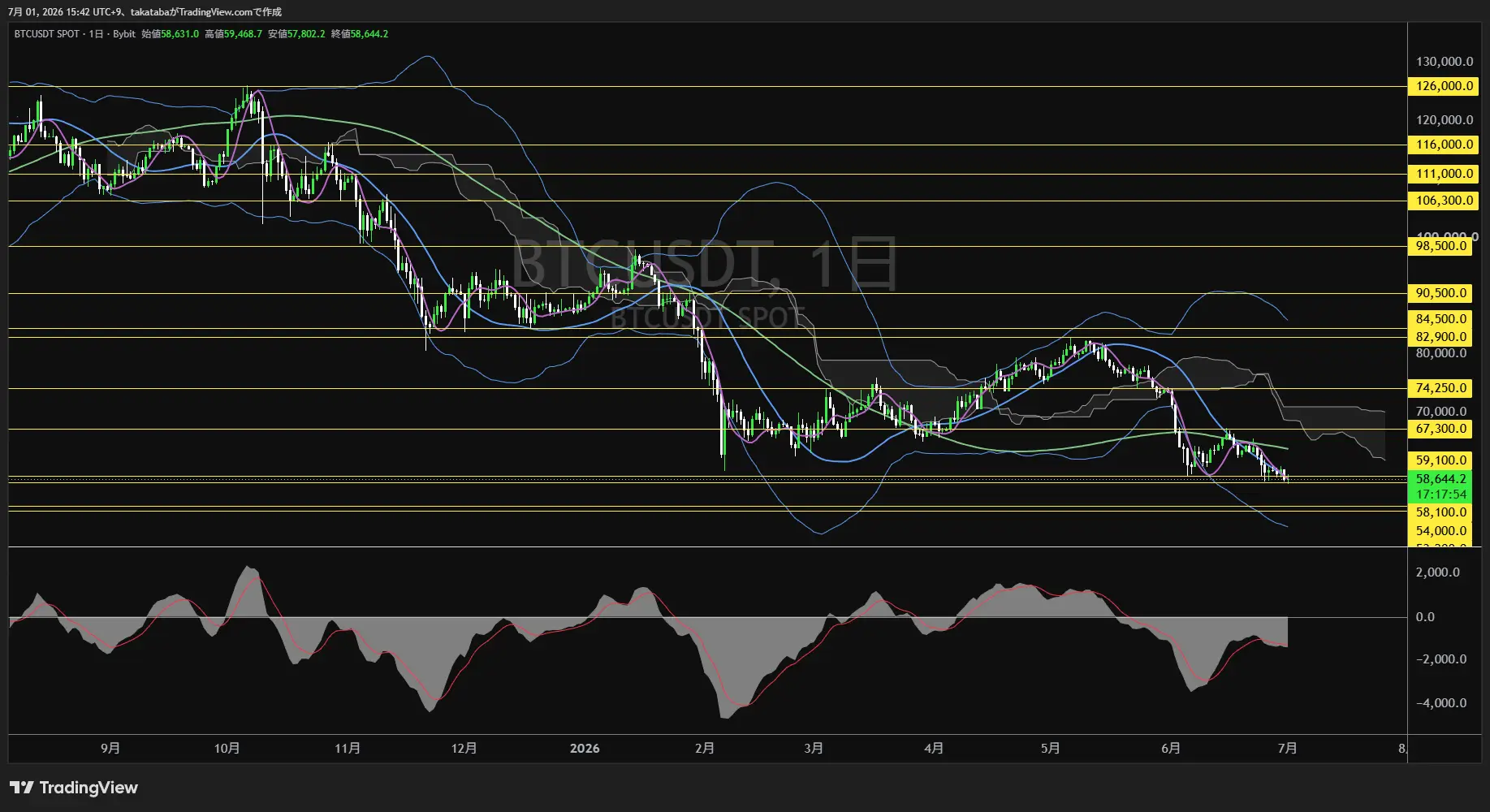Click the 84,500.0 yellow price label
Screen dimensions: 1490x812
tap(1440, 319)
